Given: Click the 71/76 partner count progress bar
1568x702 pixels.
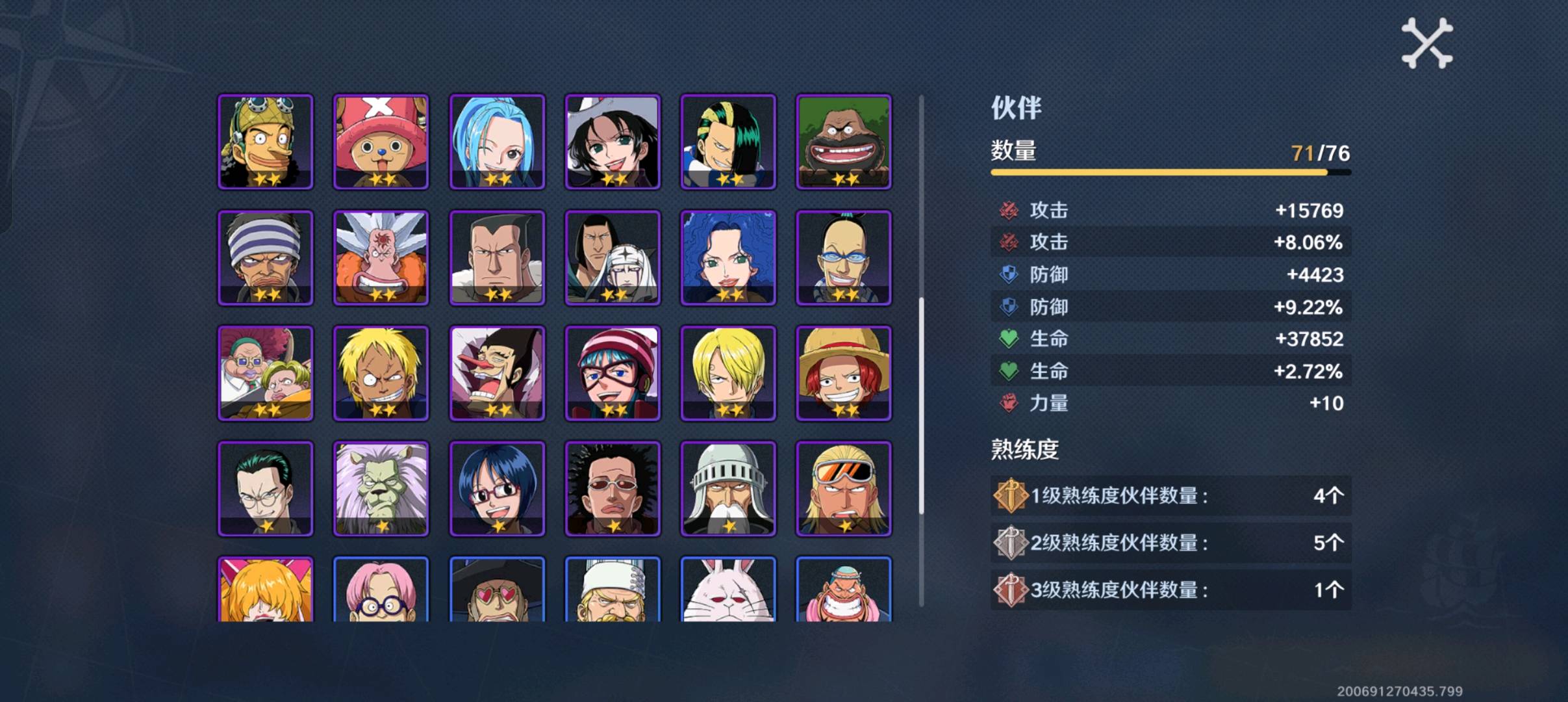Looking at the screenshot, I should point(1170,172).
